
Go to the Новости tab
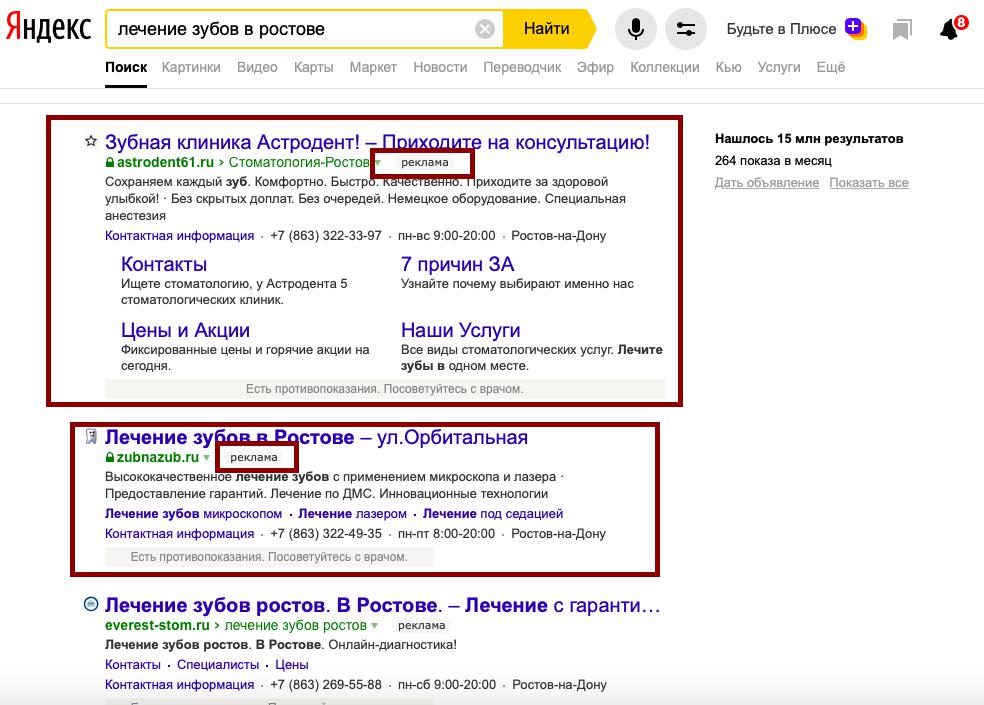pyautogui.click(x=441, y=67)
